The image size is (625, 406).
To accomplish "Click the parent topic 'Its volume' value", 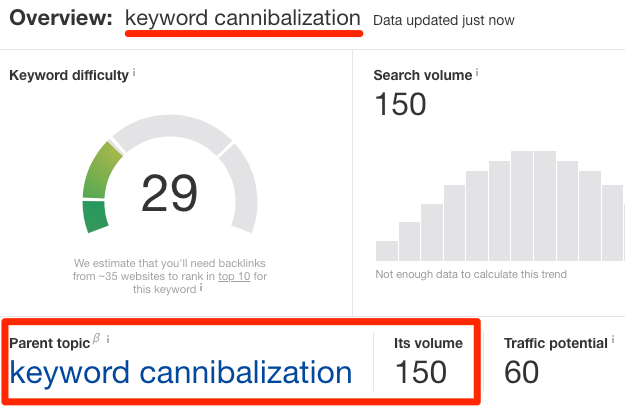I will click(421, 373).
